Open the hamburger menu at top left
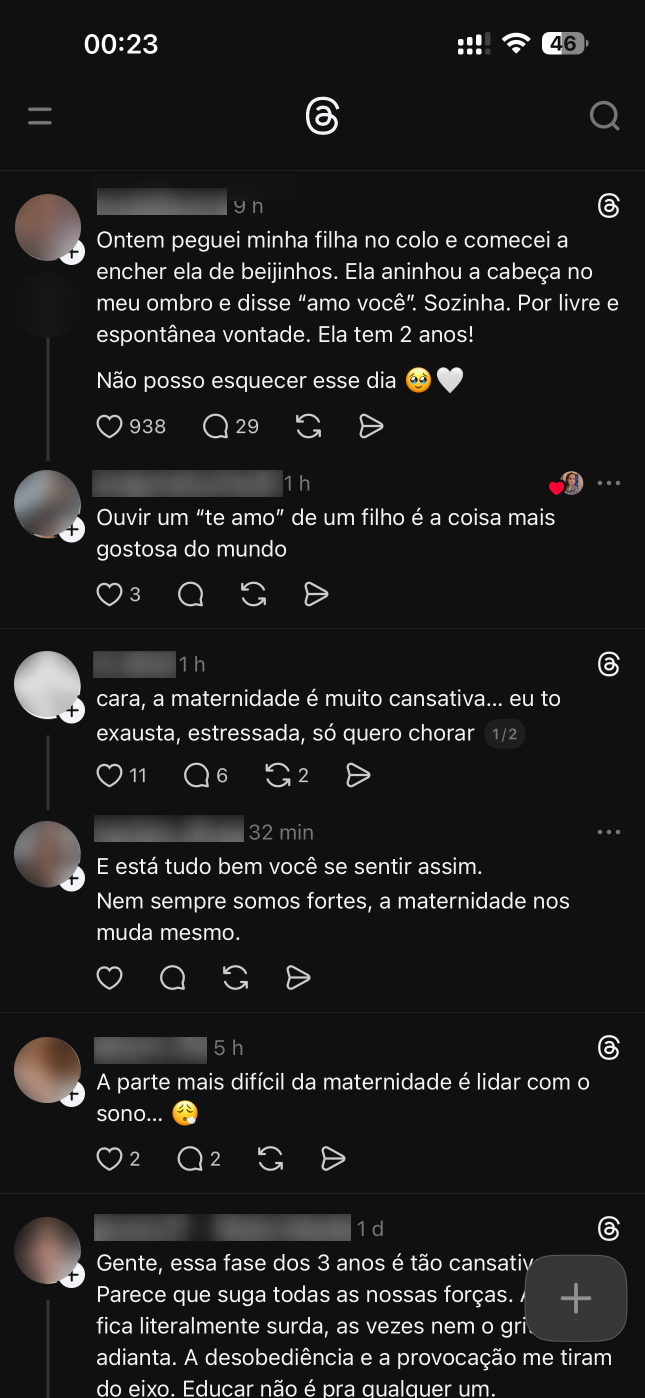The width and height of the screenshot is (645, 1398). click(x=40, y=116)
